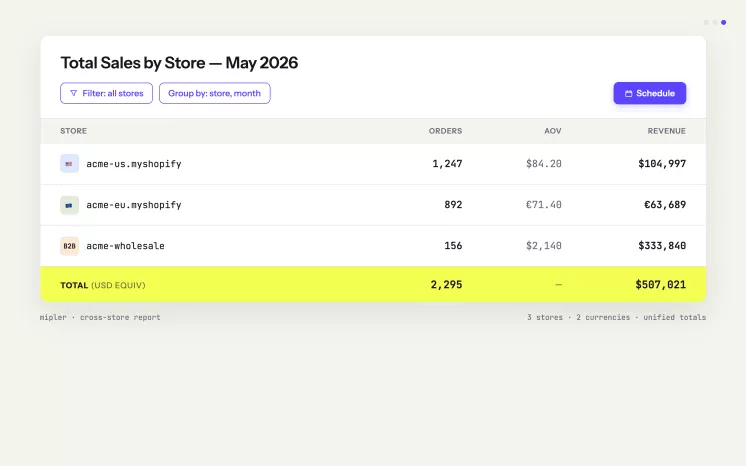Click the Schedule button
Viewport: 746px width, 466px height.
650,93
